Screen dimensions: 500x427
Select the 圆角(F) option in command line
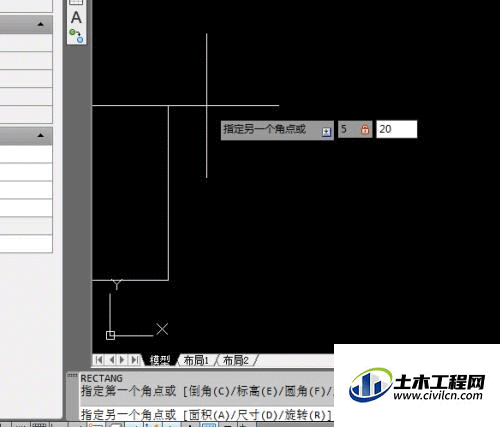click(x=305, y=391)
